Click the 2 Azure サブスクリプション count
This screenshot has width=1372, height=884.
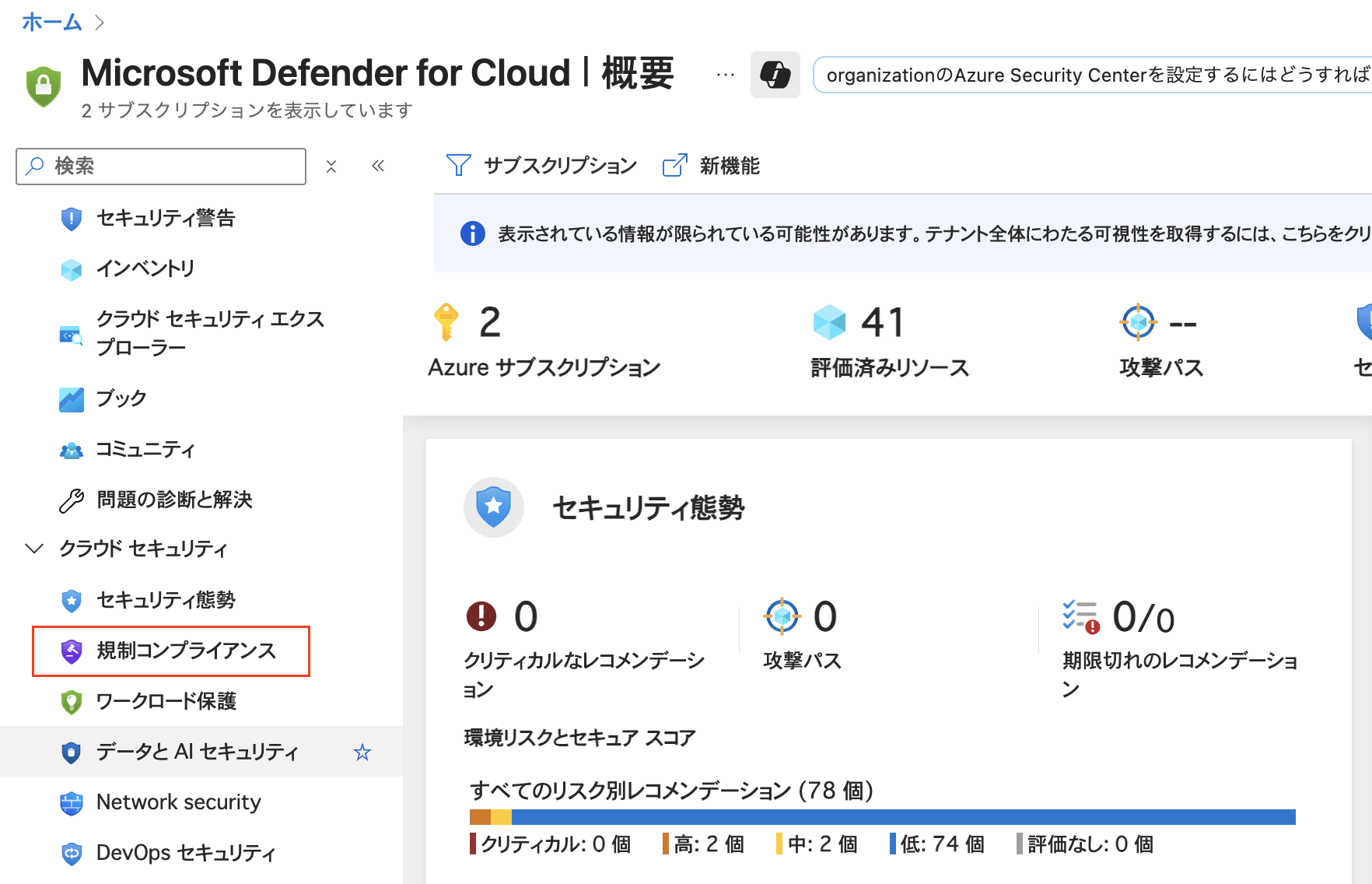(x=490, y=322)
